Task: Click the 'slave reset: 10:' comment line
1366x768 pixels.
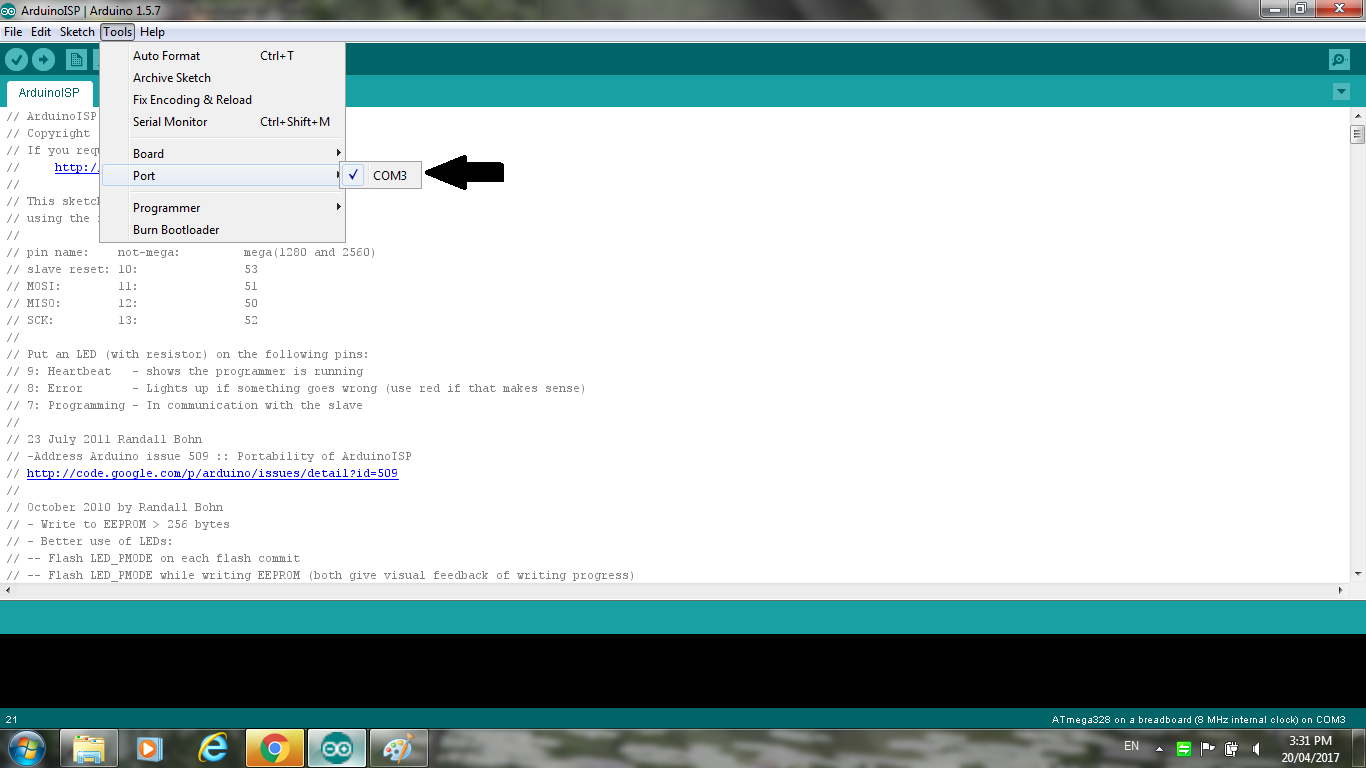Action: tap(132, 269)
